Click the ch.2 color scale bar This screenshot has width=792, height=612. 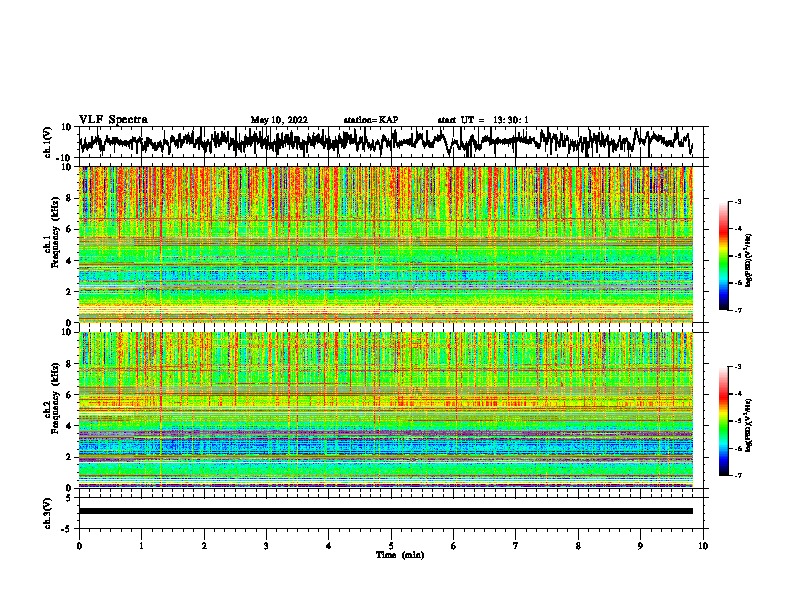click(x=723, y=421)
